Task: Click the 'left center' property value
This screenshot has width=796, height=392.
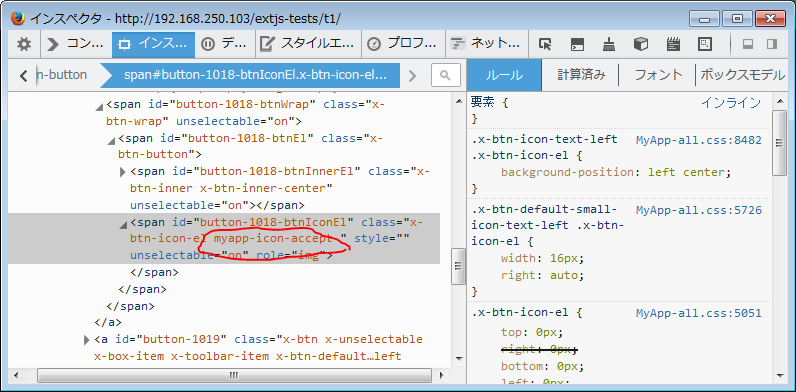Action: point(685,172)
